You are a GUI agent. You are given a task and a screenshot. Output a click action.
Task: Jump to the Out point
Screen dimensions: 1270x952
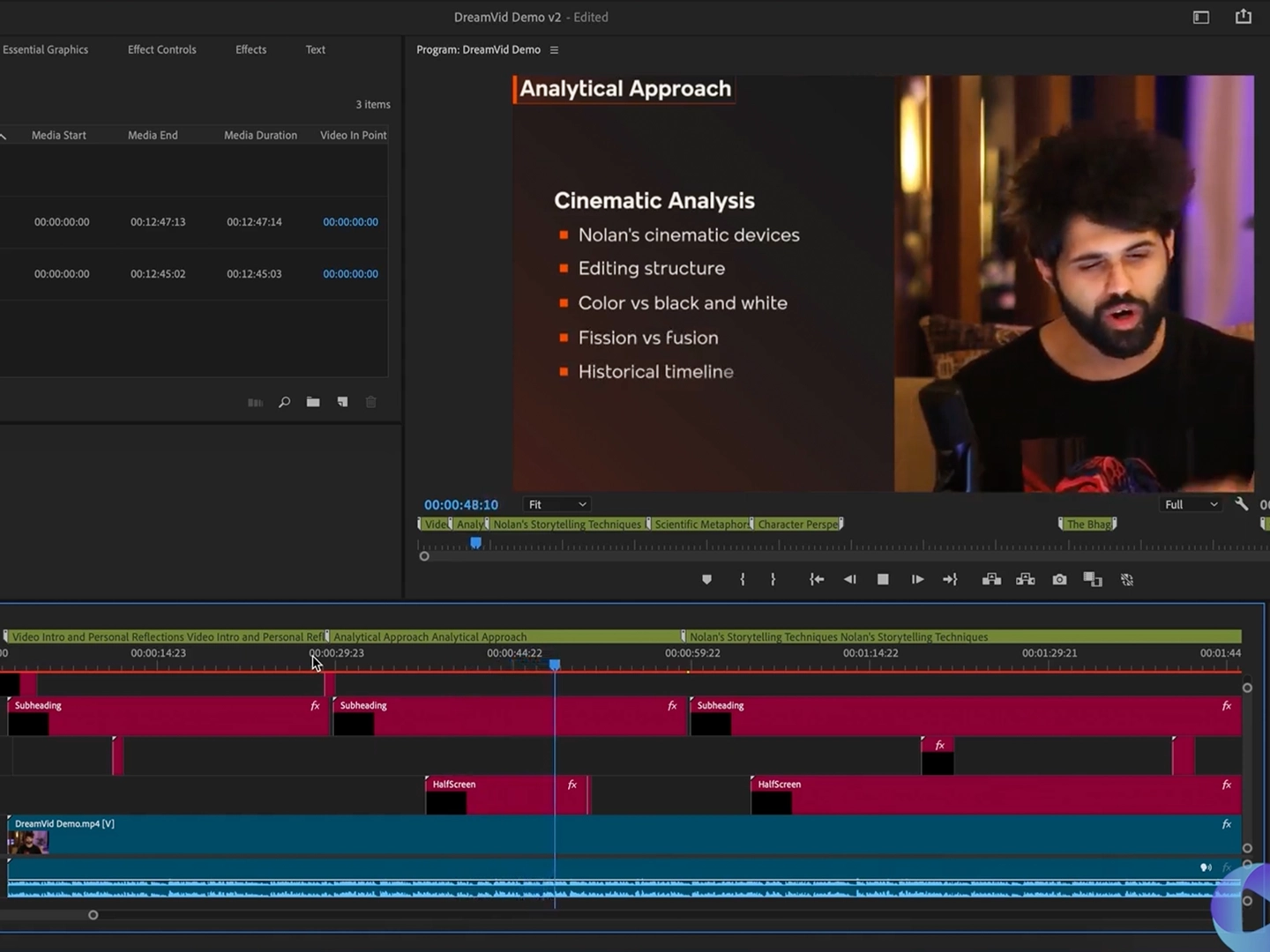tap(950, 579)
